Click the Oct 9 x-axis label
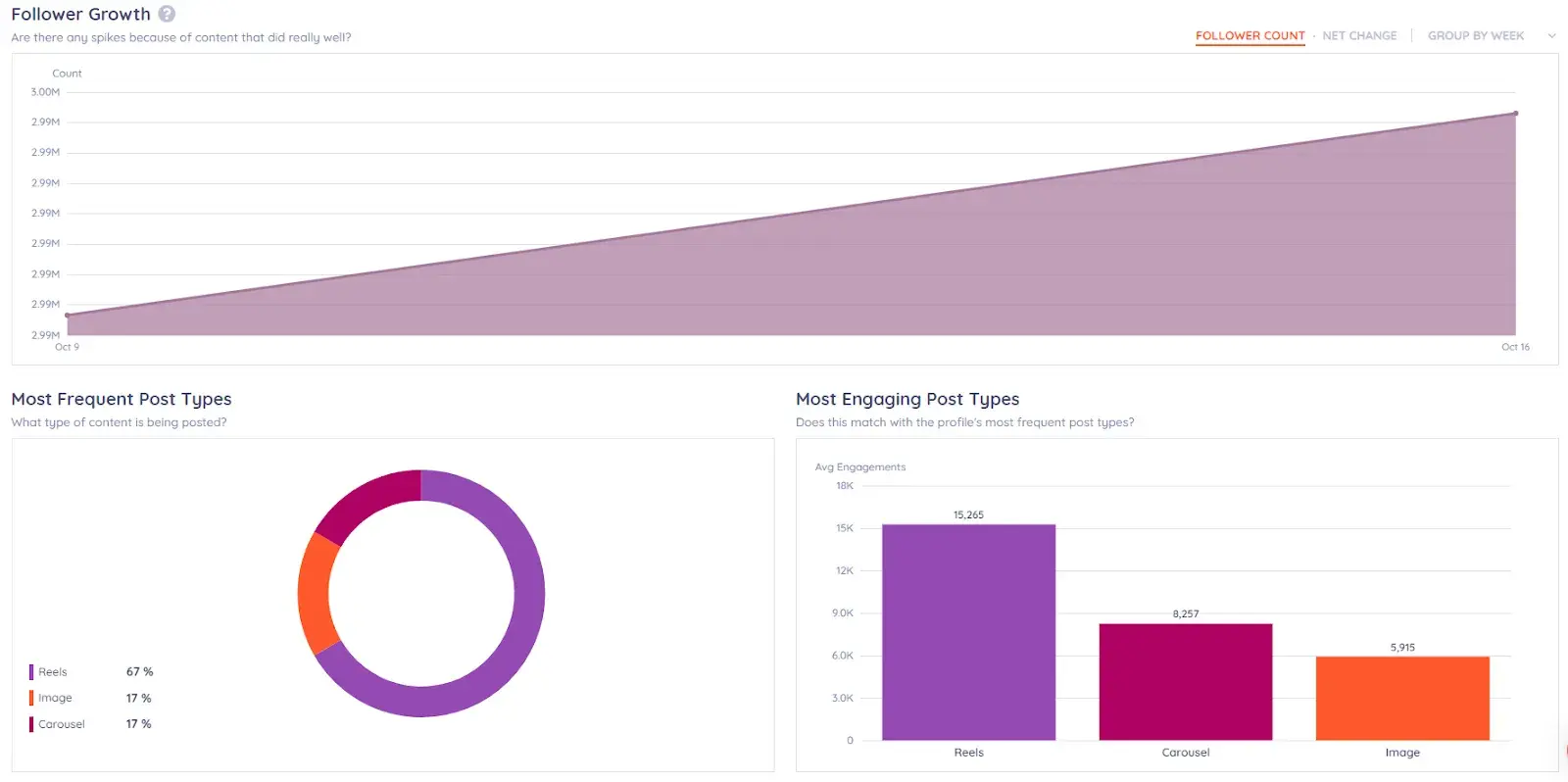1568x782 pixels. click(x=67, y=347)
